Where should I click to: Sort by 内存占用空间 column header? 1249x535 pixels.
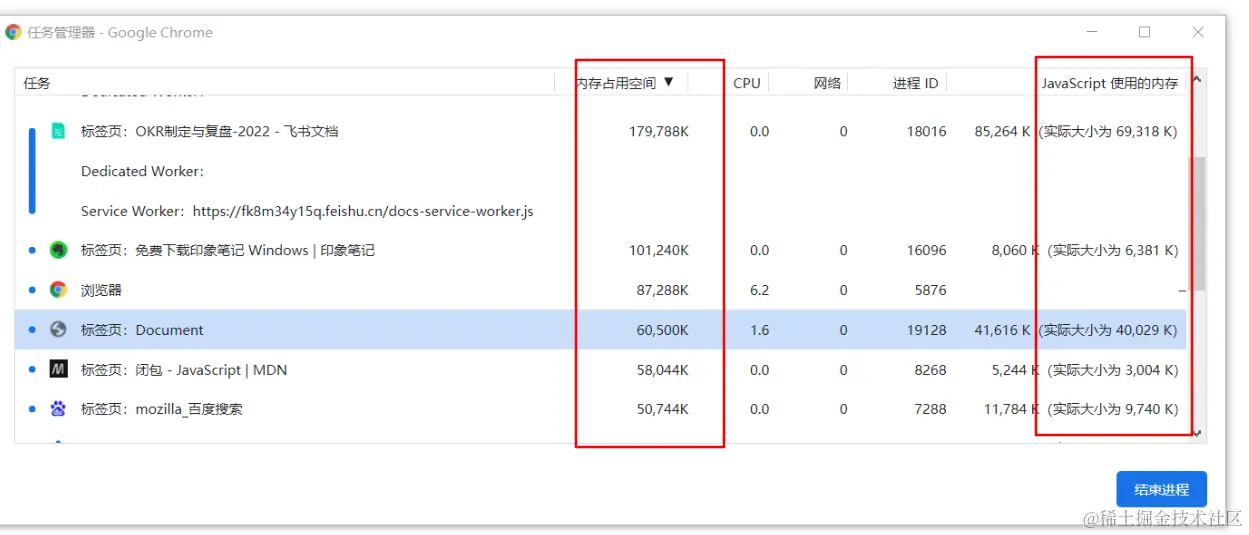pos(625,83)
